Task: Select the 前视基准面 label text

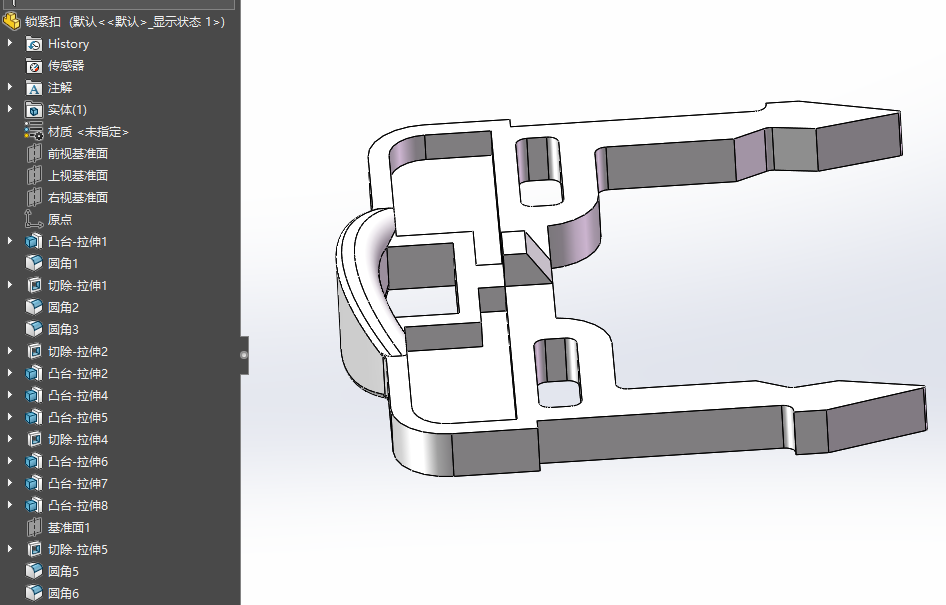Action: tap(78, 154)
